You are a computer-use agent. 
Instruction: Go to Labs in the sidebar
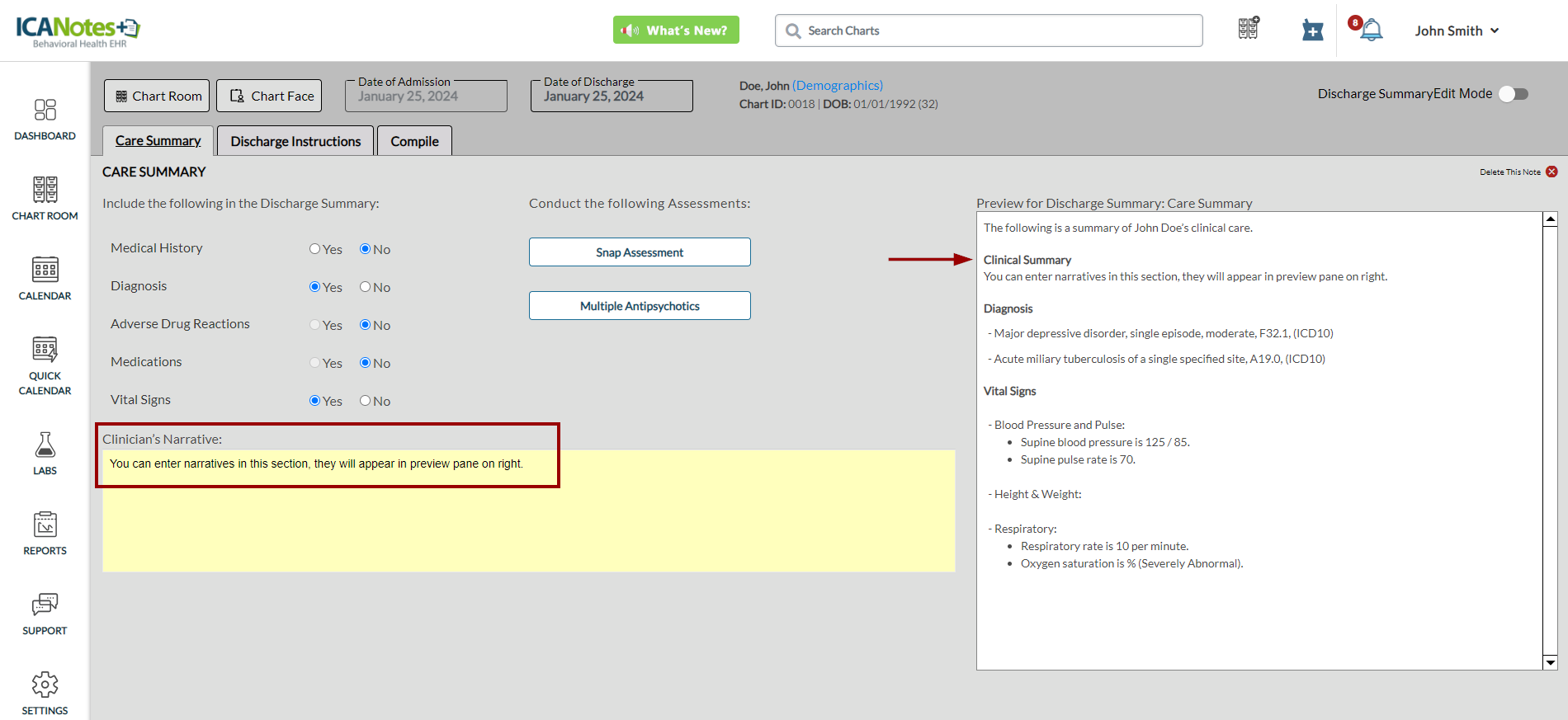45,454
